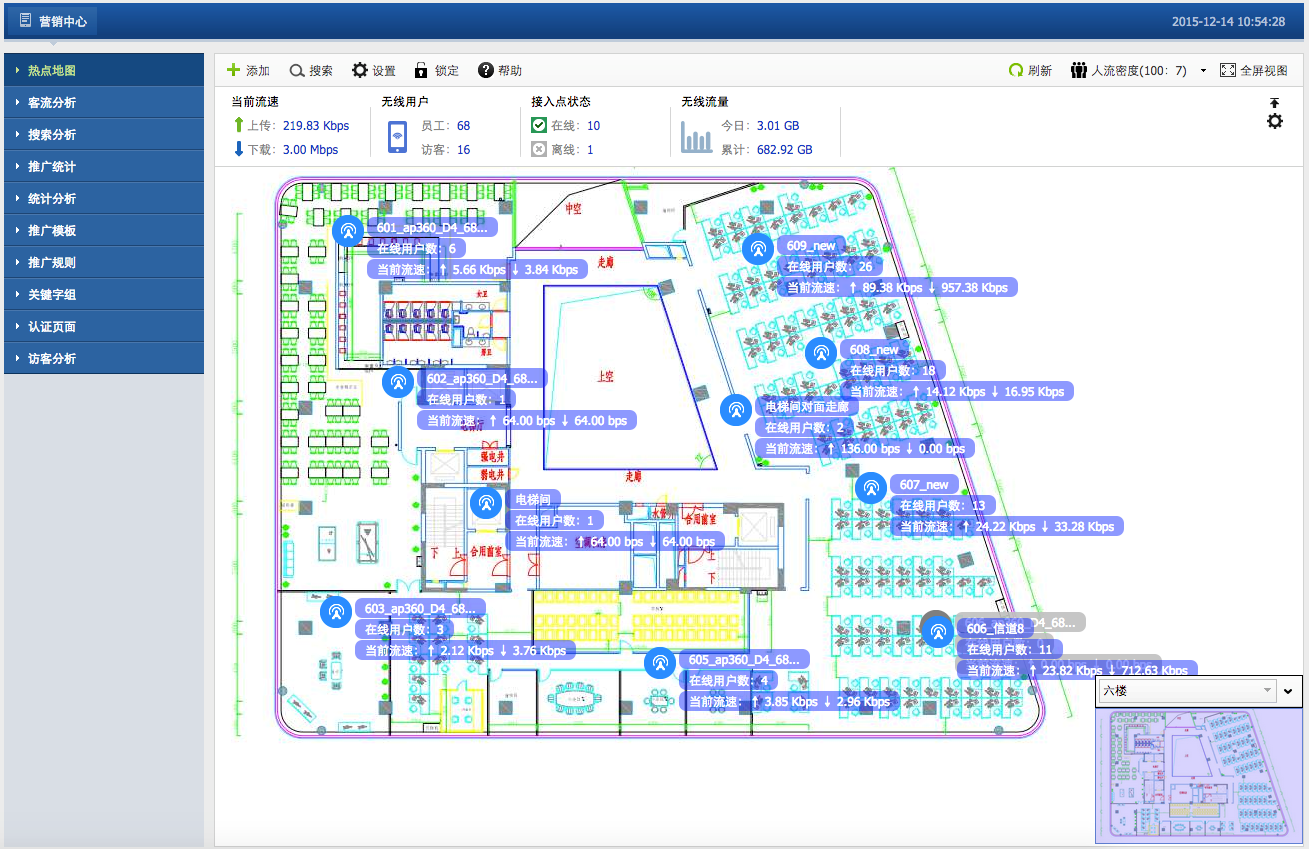The image size is (1309, 849).
Task: Click the floor plan minimap thumbnail
Action: [x=1197, y=774]
